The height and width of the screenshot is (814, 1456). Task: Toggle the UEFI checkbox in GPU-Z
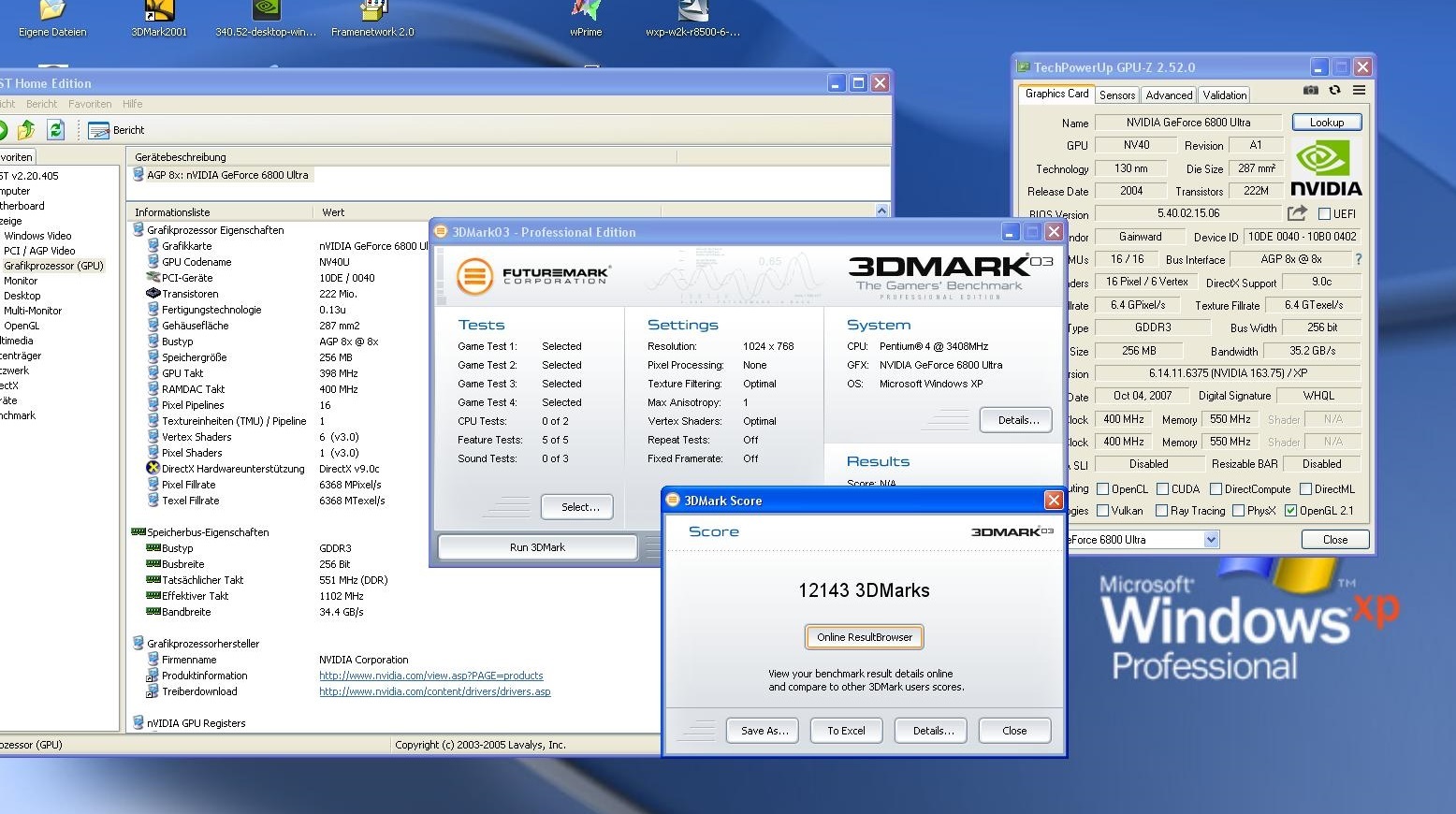pos(1324,213)
